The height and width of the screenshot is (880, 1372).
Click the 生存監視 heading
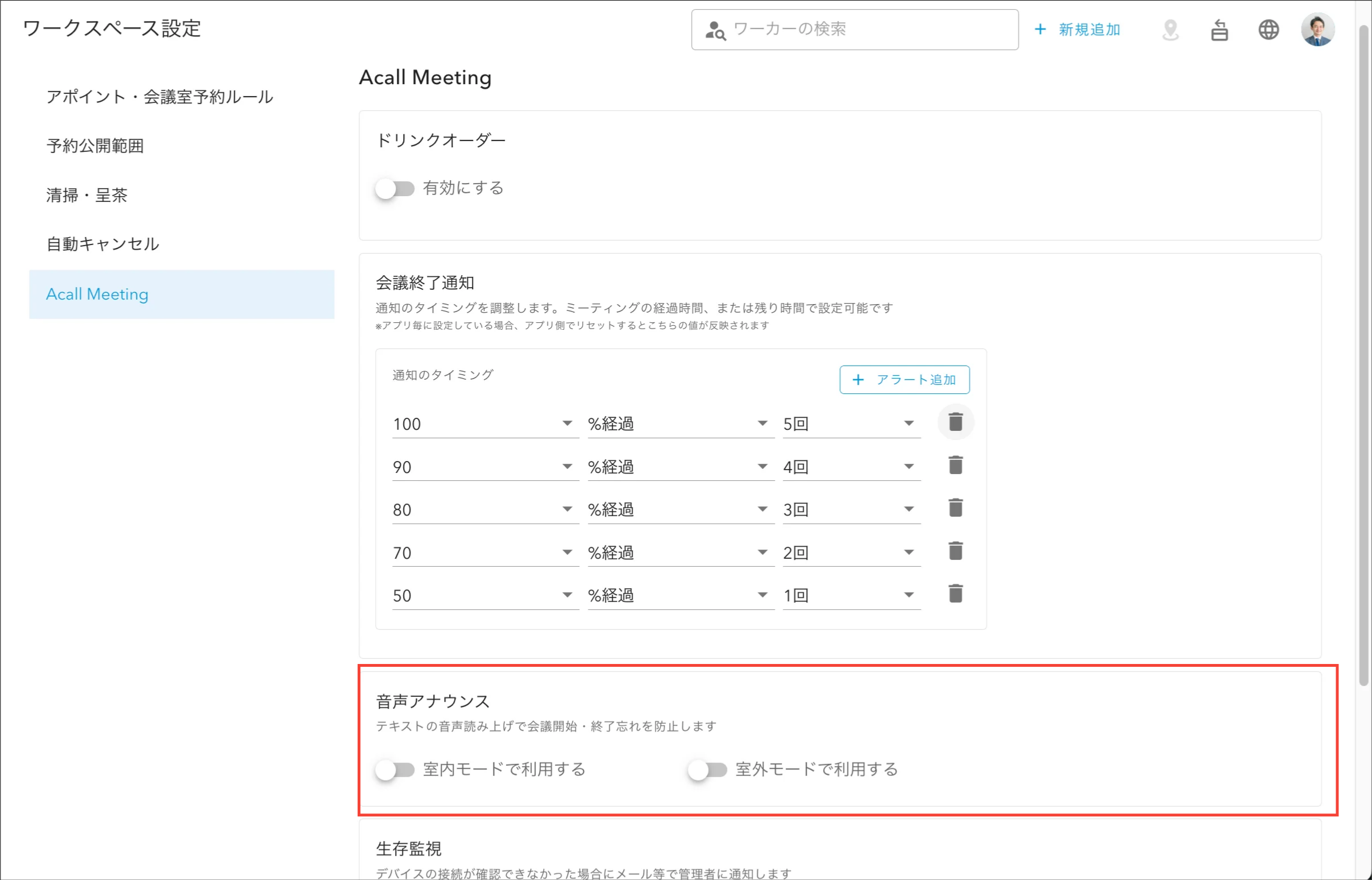click(409, 849)
